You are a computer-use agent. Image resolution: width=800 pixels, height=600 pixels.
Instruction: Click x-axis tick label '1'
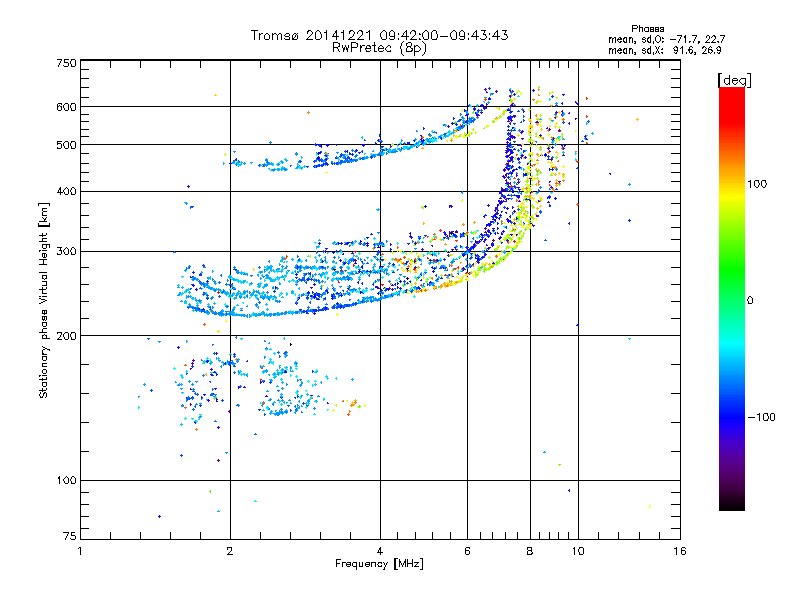coord(80,551)
